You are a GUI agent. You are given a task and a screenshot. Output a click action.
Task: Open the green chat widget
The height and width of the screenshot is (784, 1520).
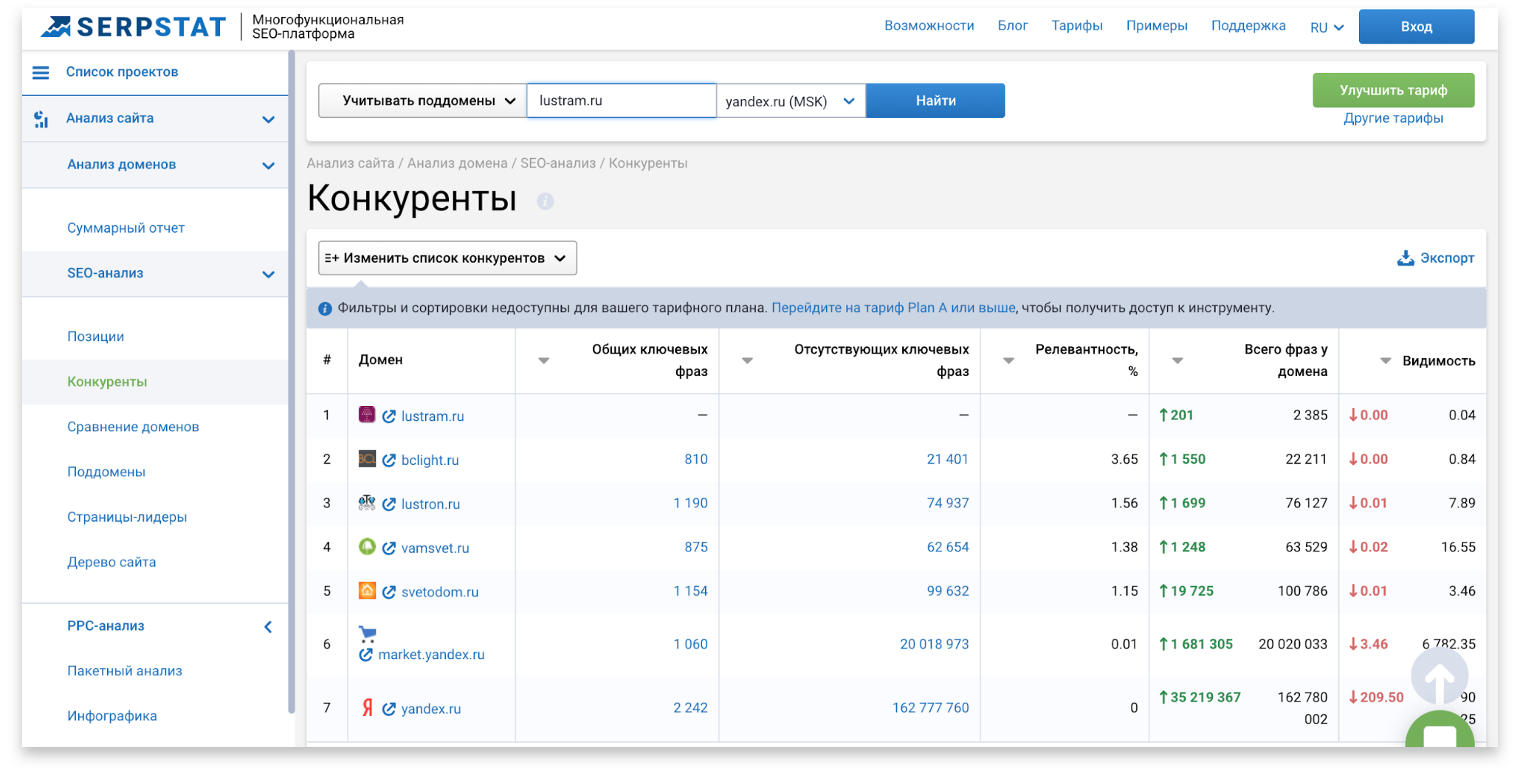(1440, 731)
